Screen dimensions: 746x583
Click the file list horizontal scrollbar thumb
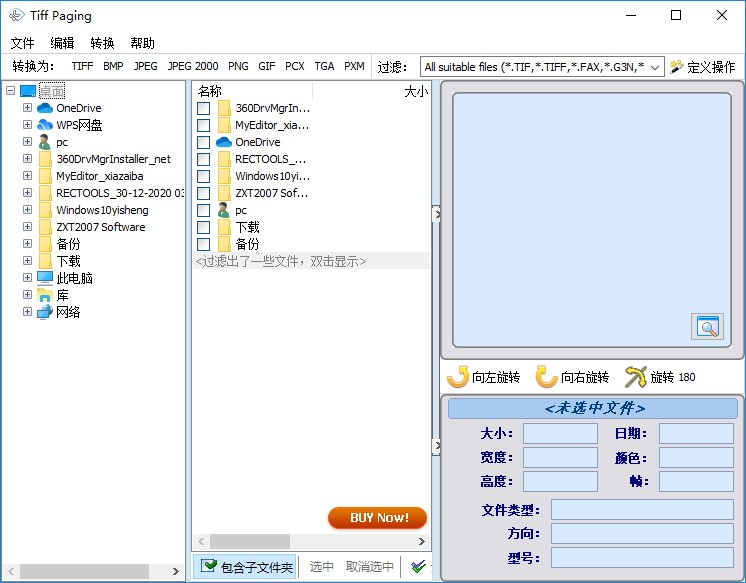pos(250,541)
